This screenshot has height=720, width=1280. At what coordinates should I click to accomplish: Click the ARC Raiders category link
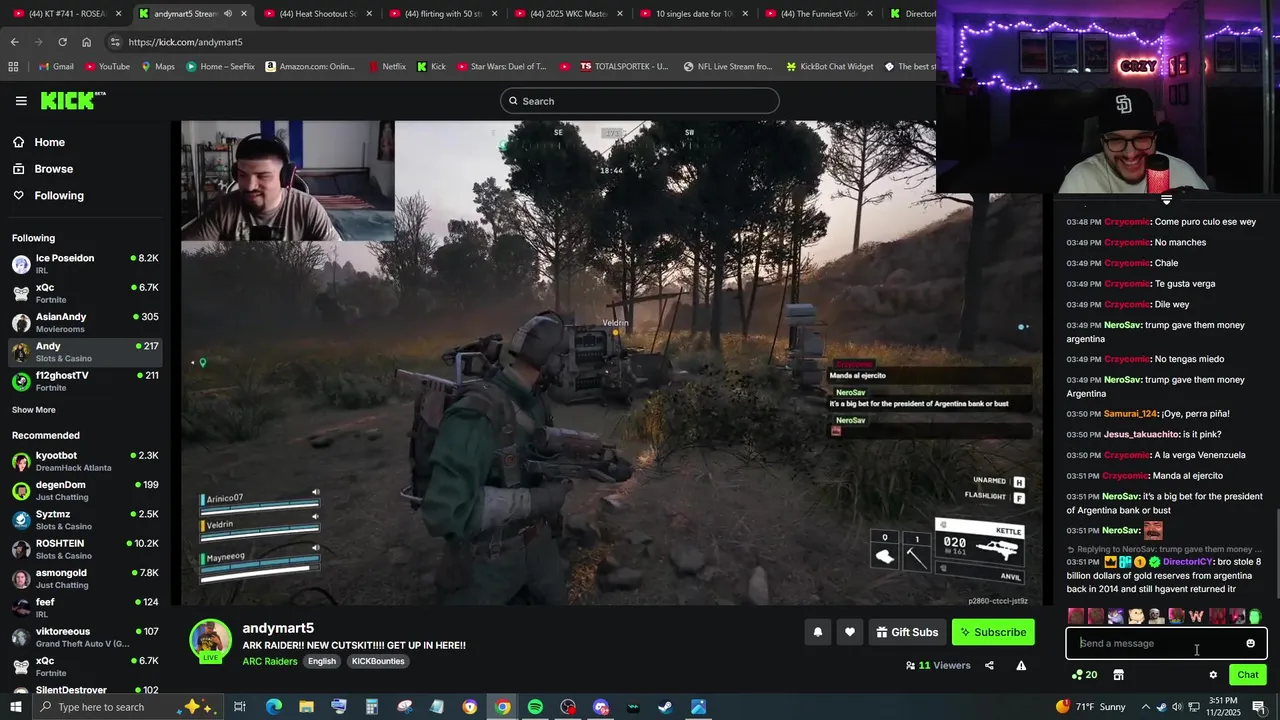(x=269, y=661)
